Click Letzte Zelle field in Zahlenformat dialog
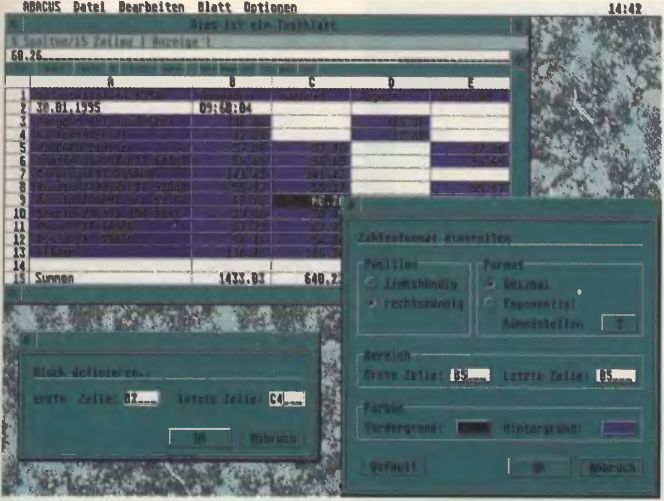 615,377
